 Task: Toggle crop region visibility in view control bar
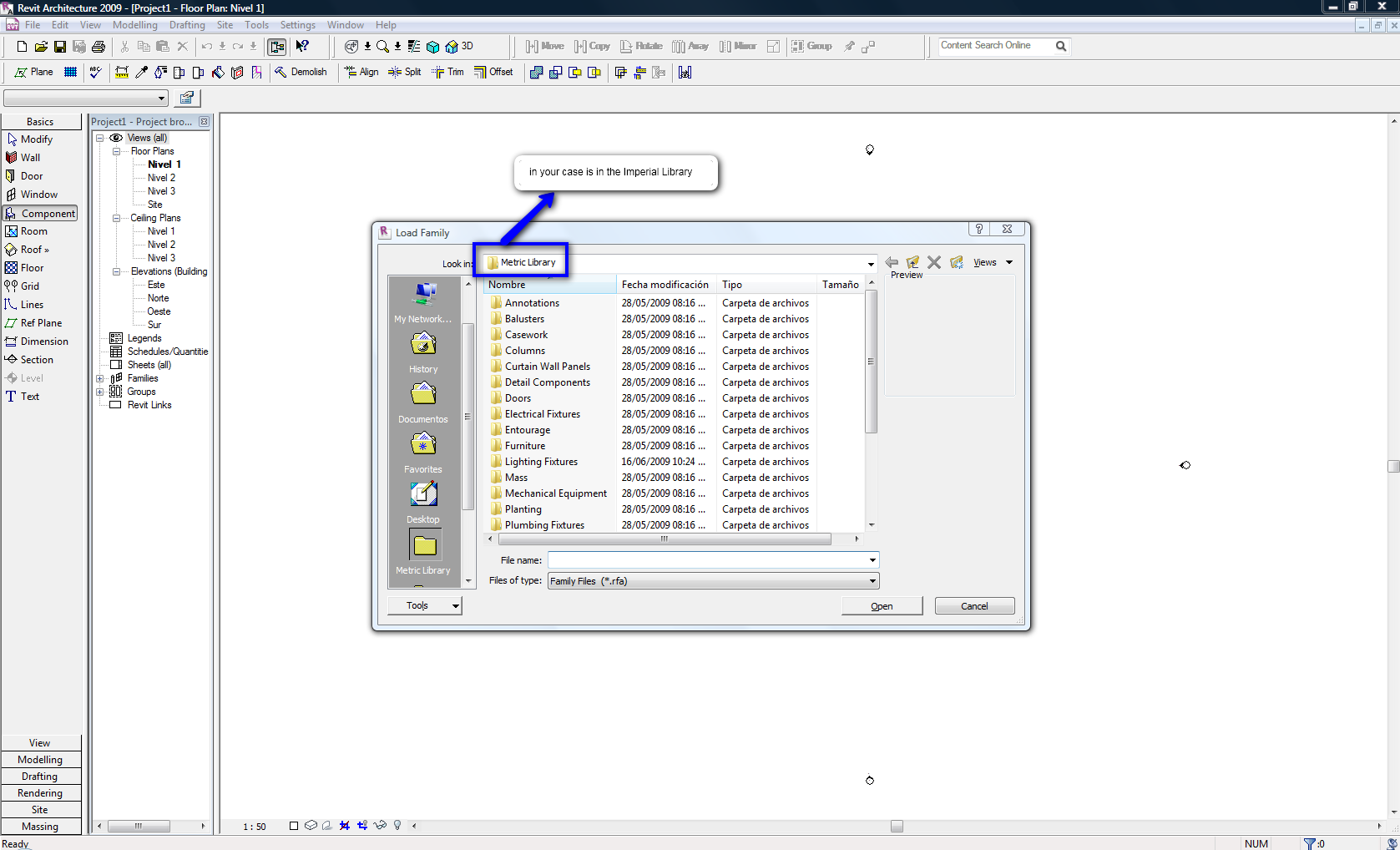point(362,826)
